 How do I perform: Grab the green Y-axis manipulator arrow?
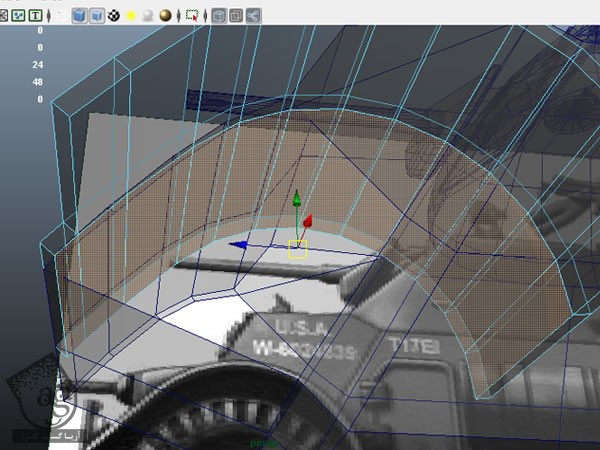coord(295,201)
